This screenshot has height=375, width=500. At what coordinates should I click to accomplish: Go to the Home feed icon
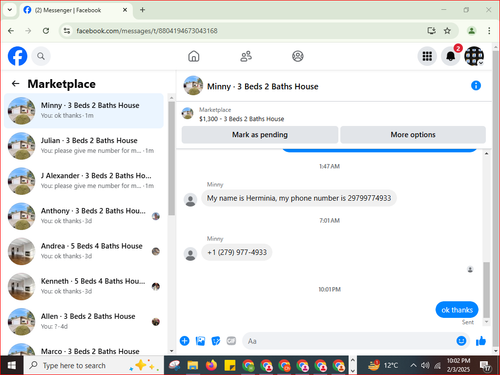click(x=194, y=56)
